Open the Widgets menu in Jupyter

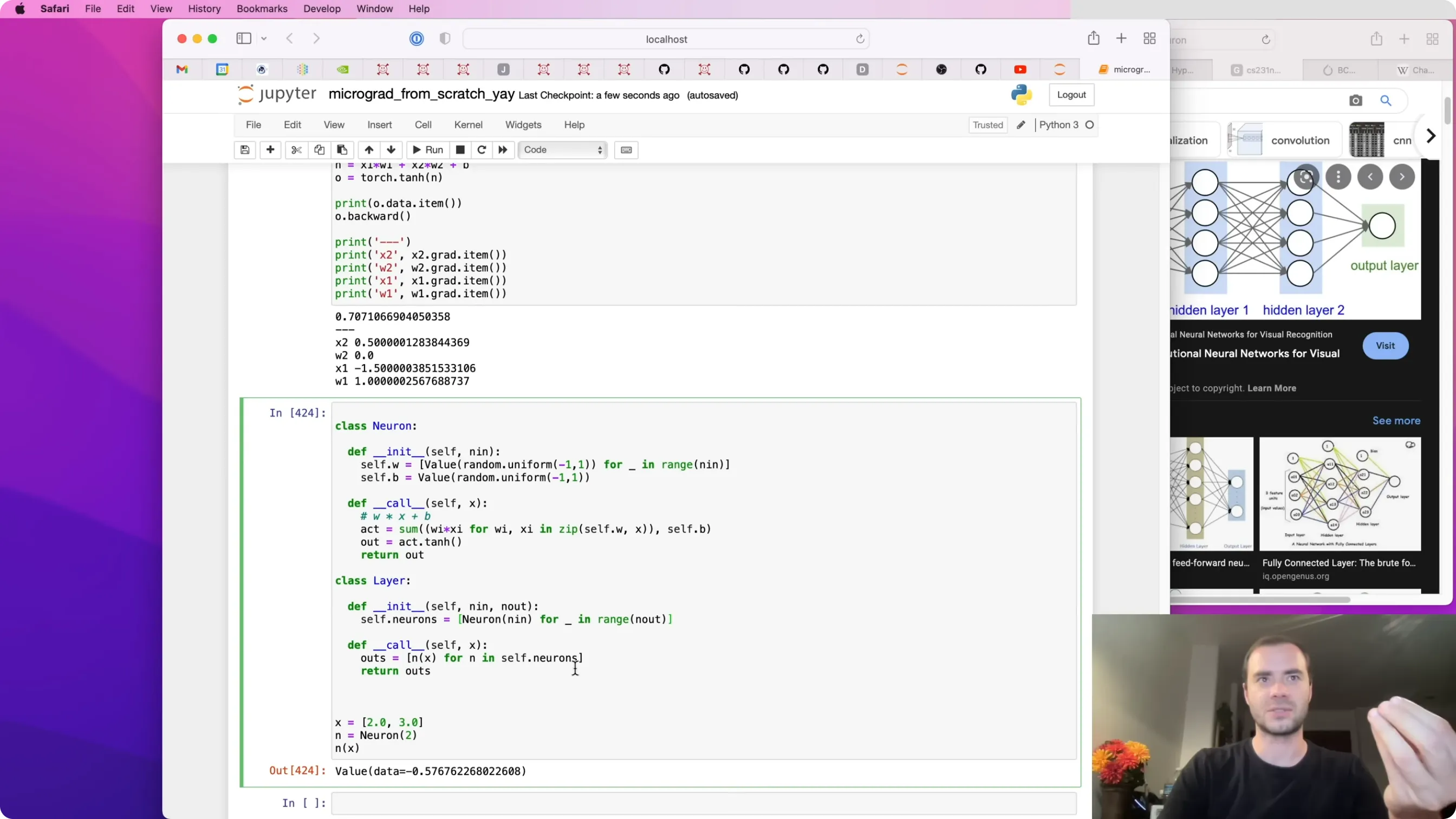(523, 125)
